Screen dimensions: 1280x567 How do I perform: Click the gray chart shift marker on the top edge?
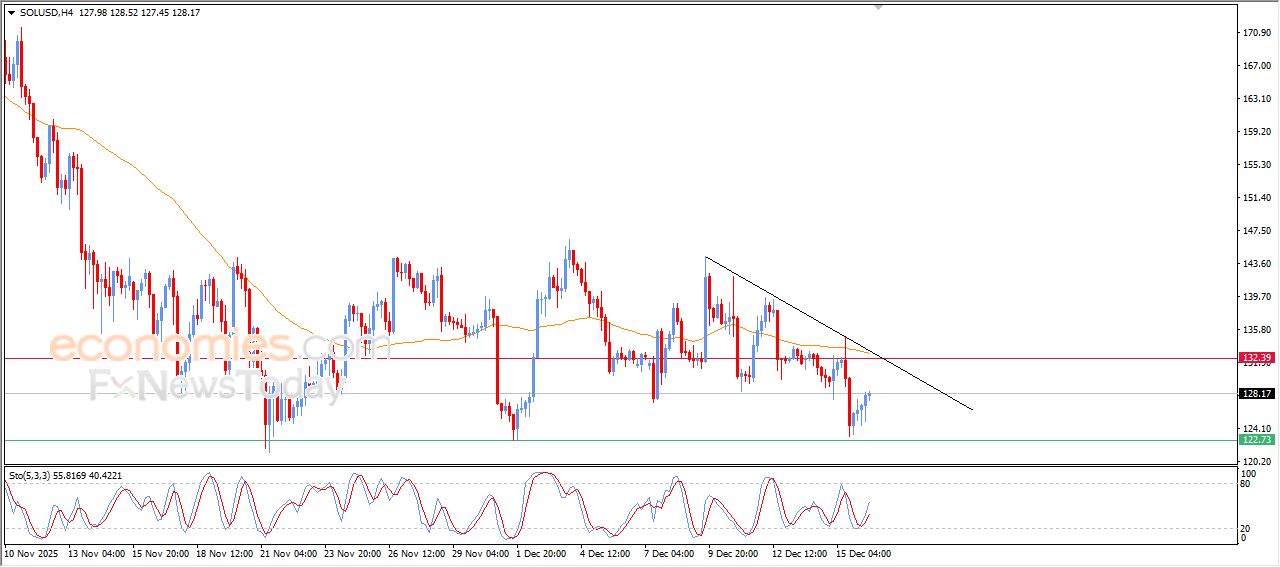[x=879, y=6]
